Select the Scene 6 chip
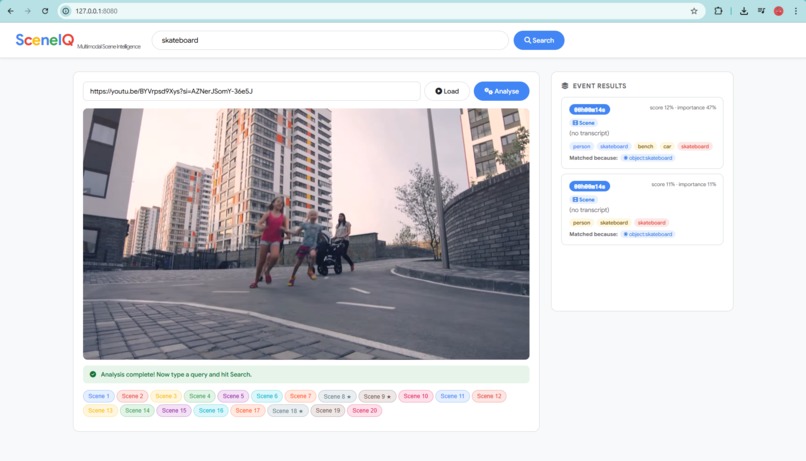The image size is (806, 461). click(x=267, y=396)
